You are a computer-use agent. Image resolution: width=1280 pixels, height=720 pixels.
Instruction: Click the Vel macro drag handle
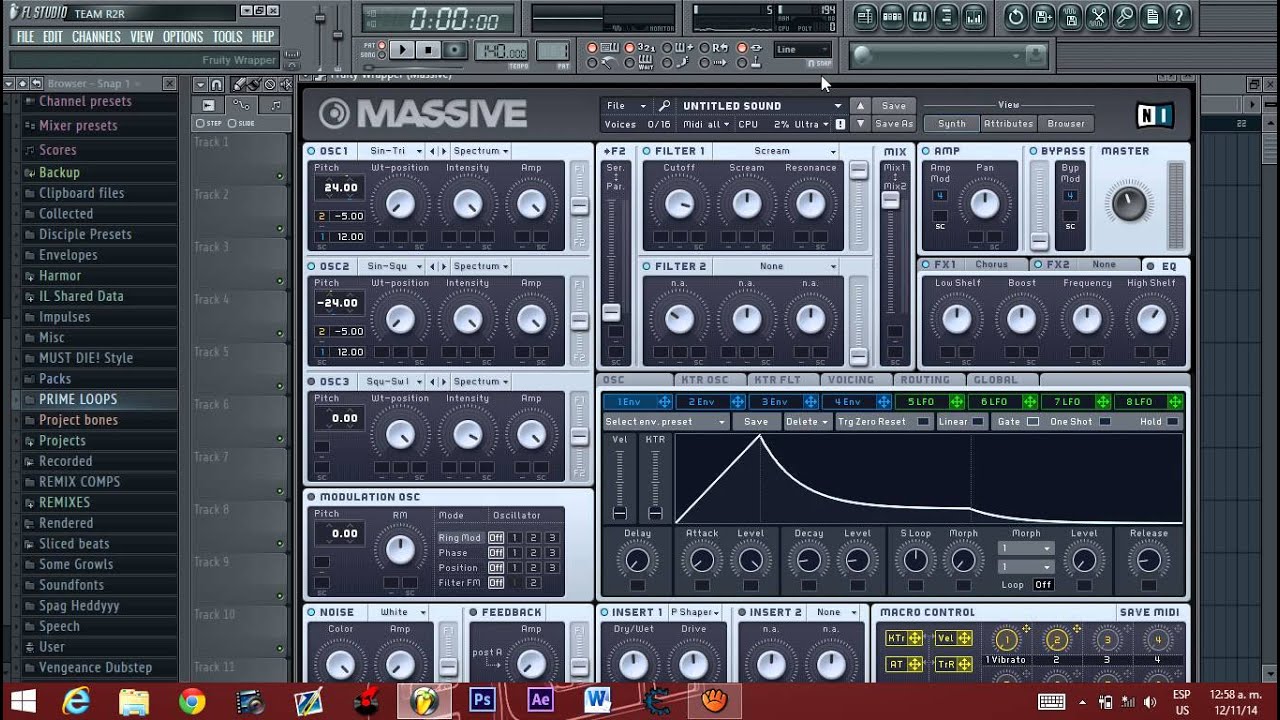click(964, 638)
